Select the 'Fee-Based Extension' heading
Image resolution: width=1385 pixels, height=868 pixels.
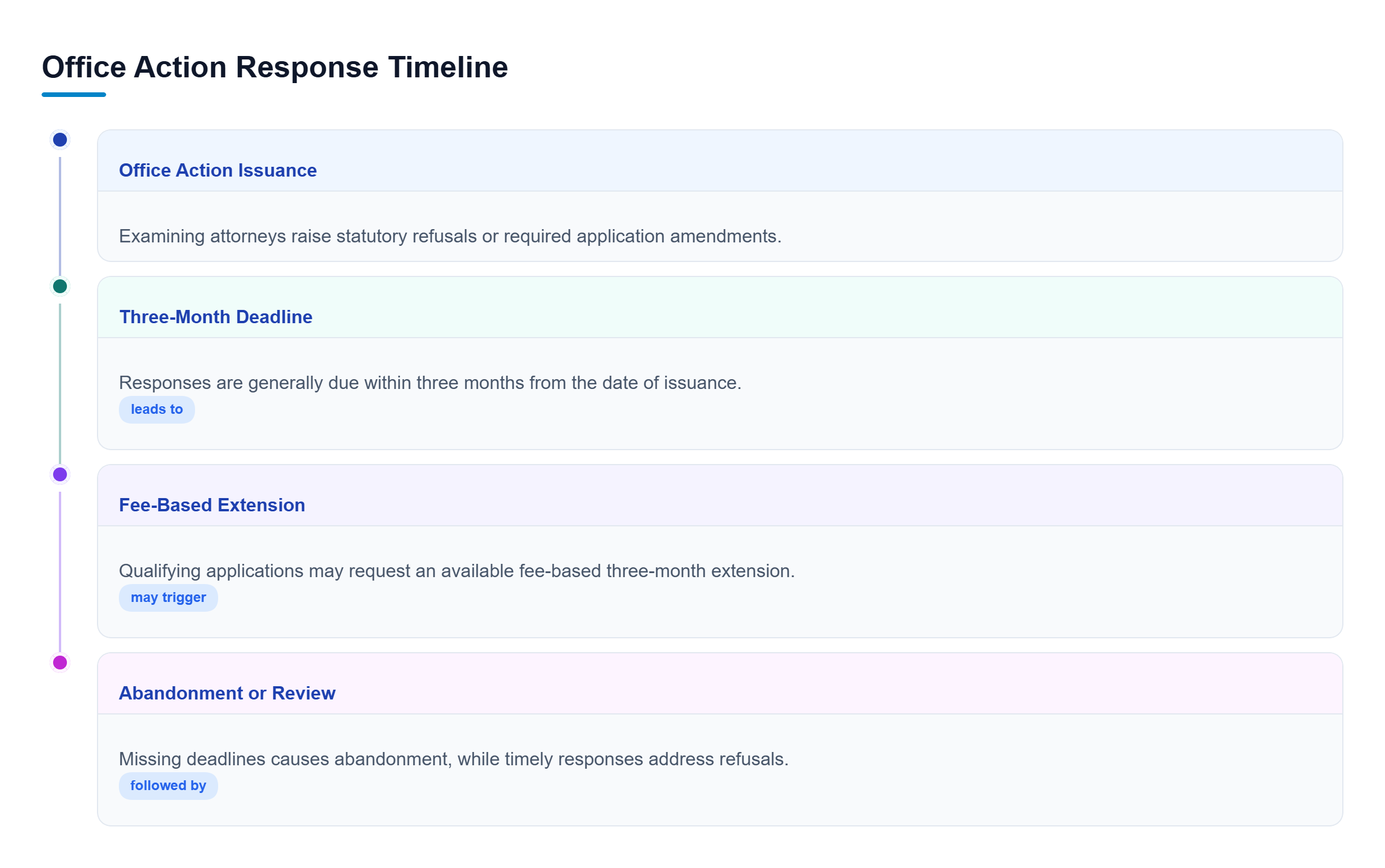click(212, 505)
